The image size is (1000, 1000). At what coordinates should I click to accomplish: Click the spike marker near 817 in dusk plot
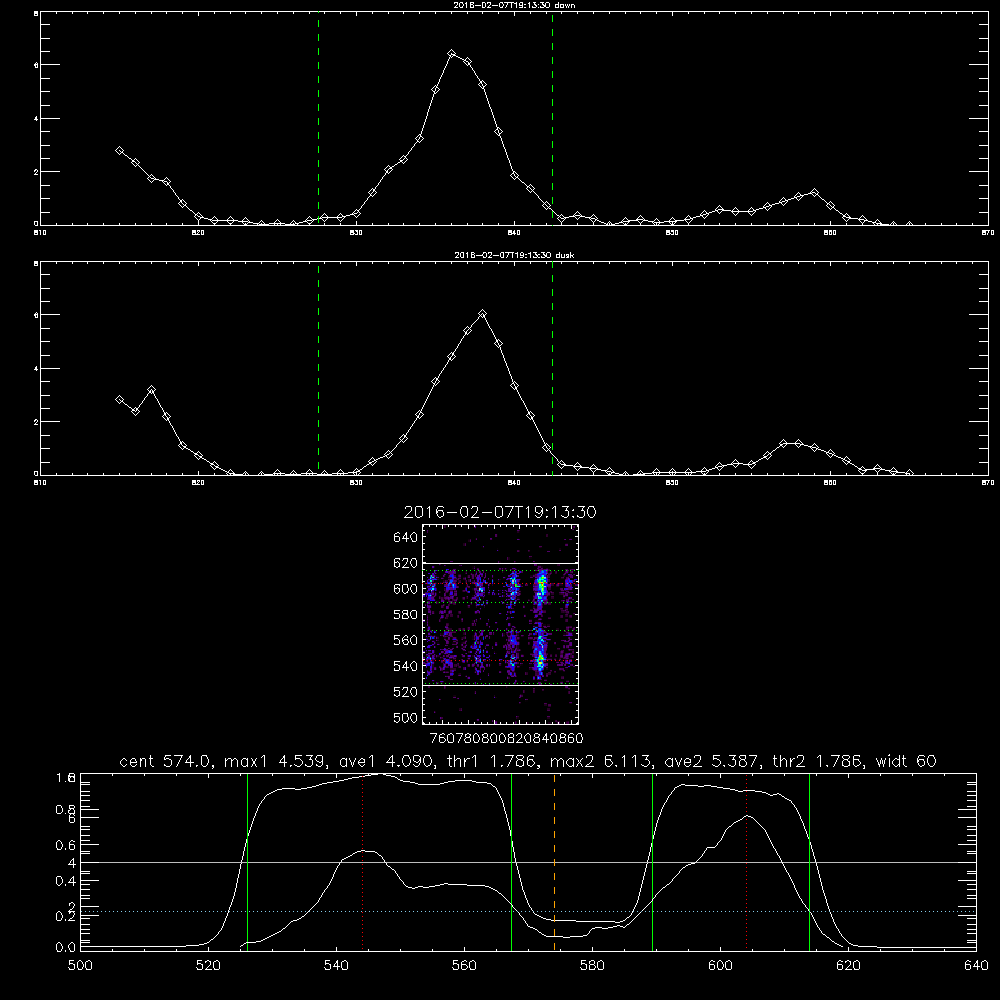coord(151,389)
